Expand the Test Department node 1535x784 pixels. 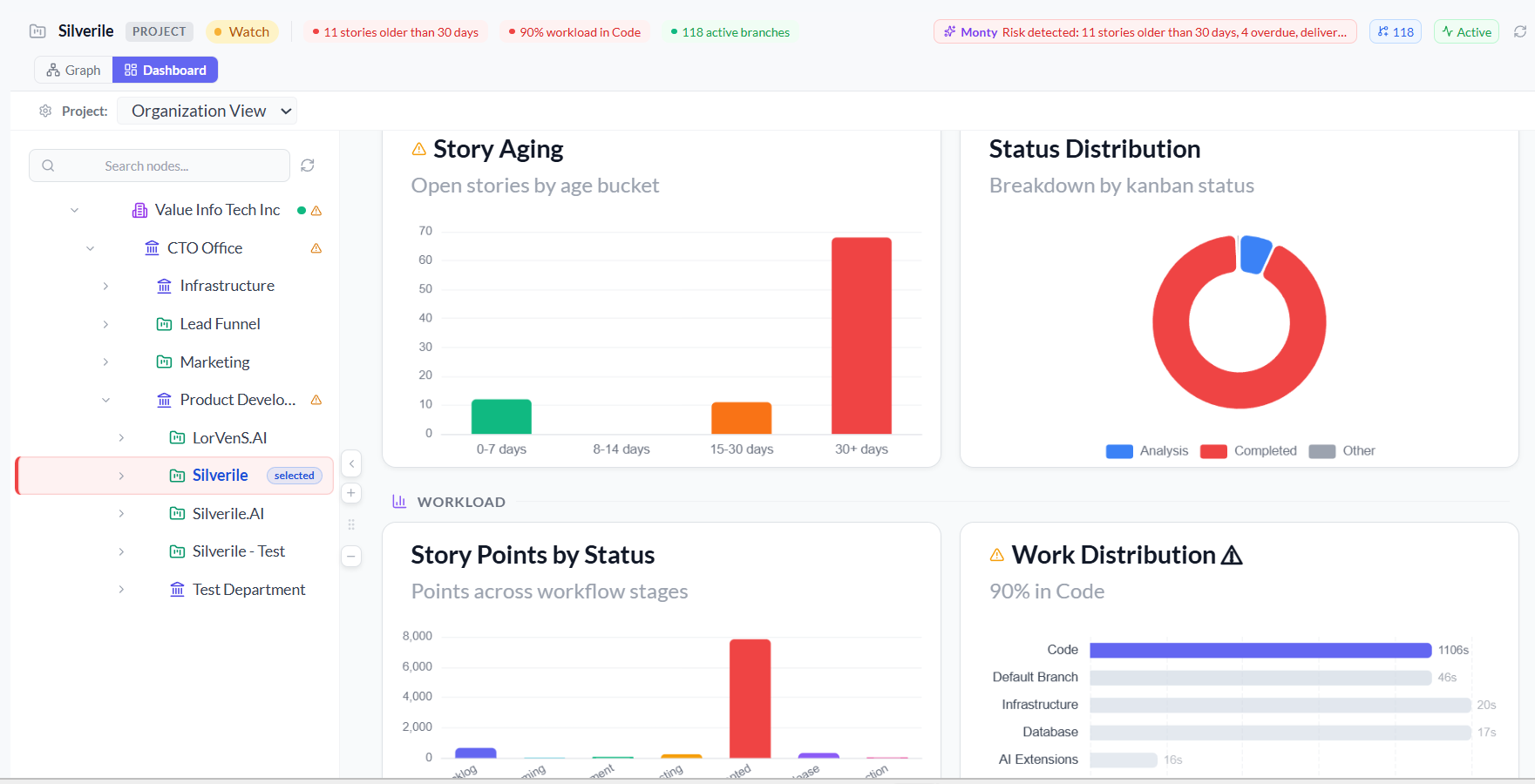pos(121,590)
